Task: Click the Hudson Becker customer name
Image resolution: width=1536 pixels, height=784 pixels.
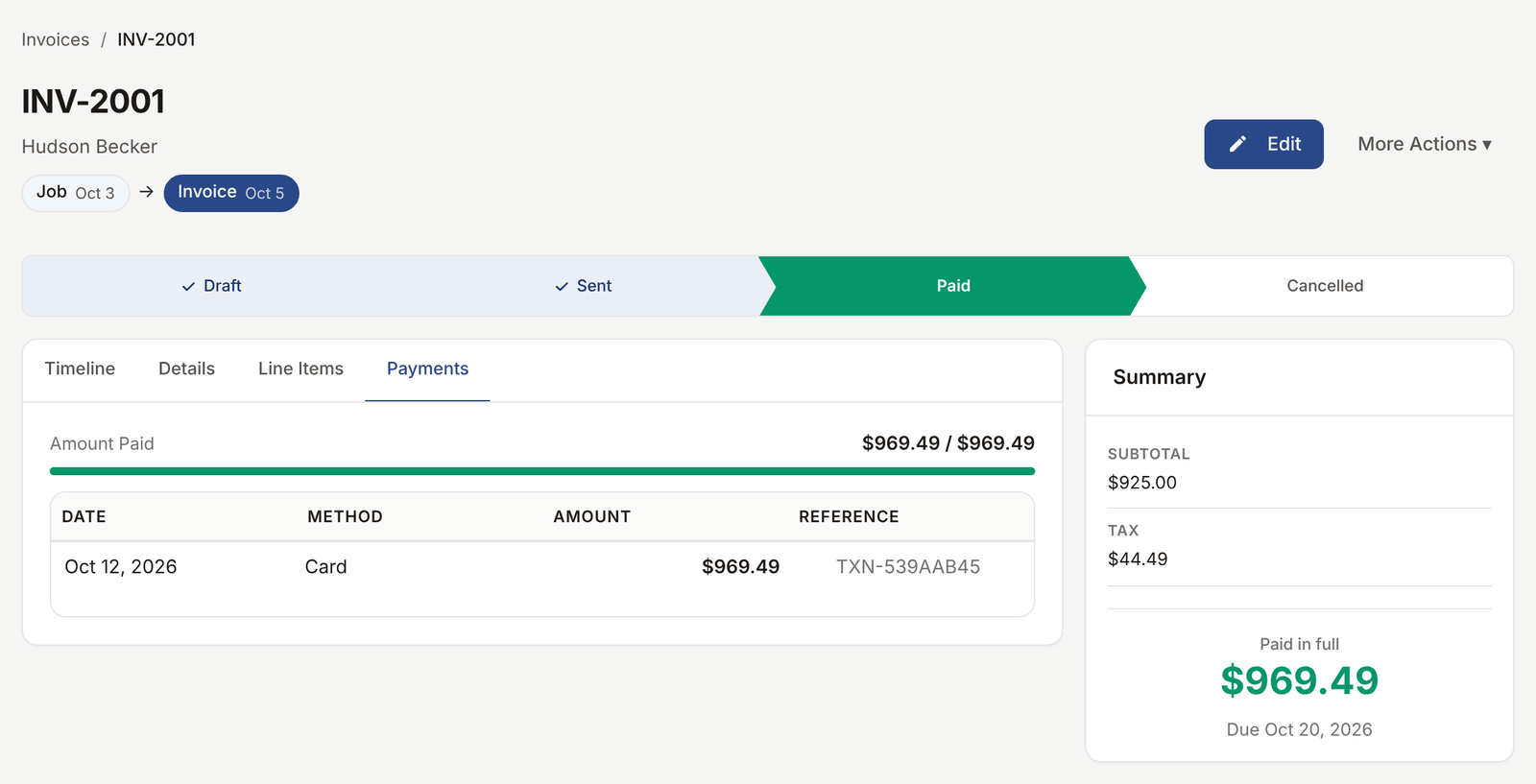Action: pos(89,147)
